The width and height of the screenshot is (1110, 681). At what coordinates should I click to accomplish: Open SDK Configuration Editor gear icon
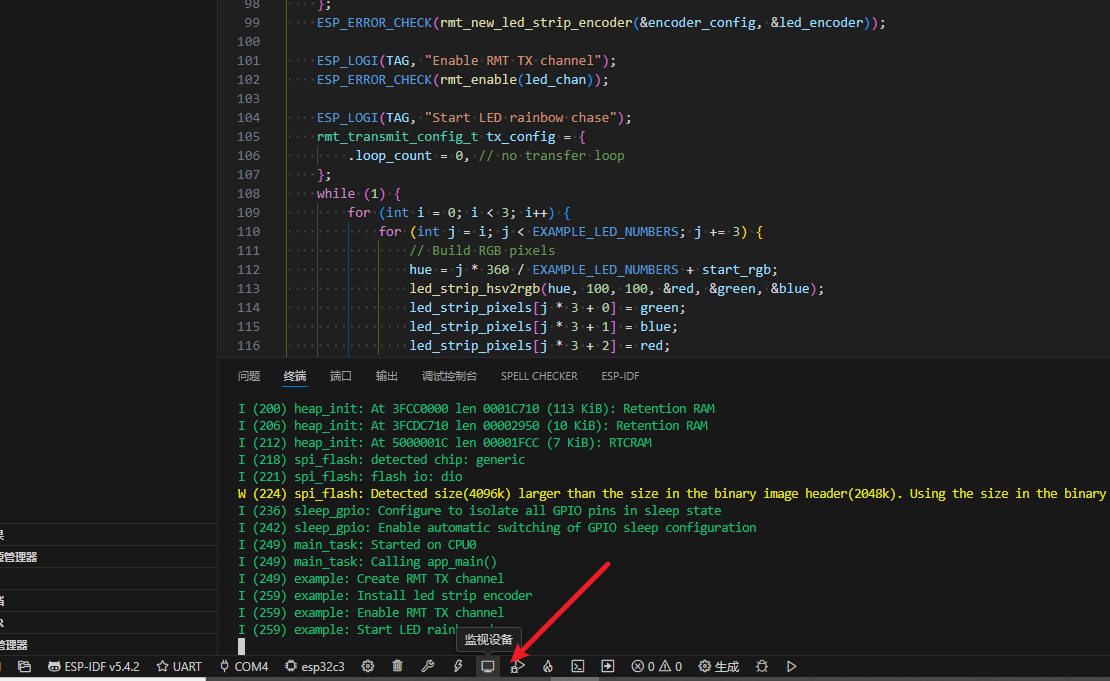pyautogui.click(x=368, y=666)
